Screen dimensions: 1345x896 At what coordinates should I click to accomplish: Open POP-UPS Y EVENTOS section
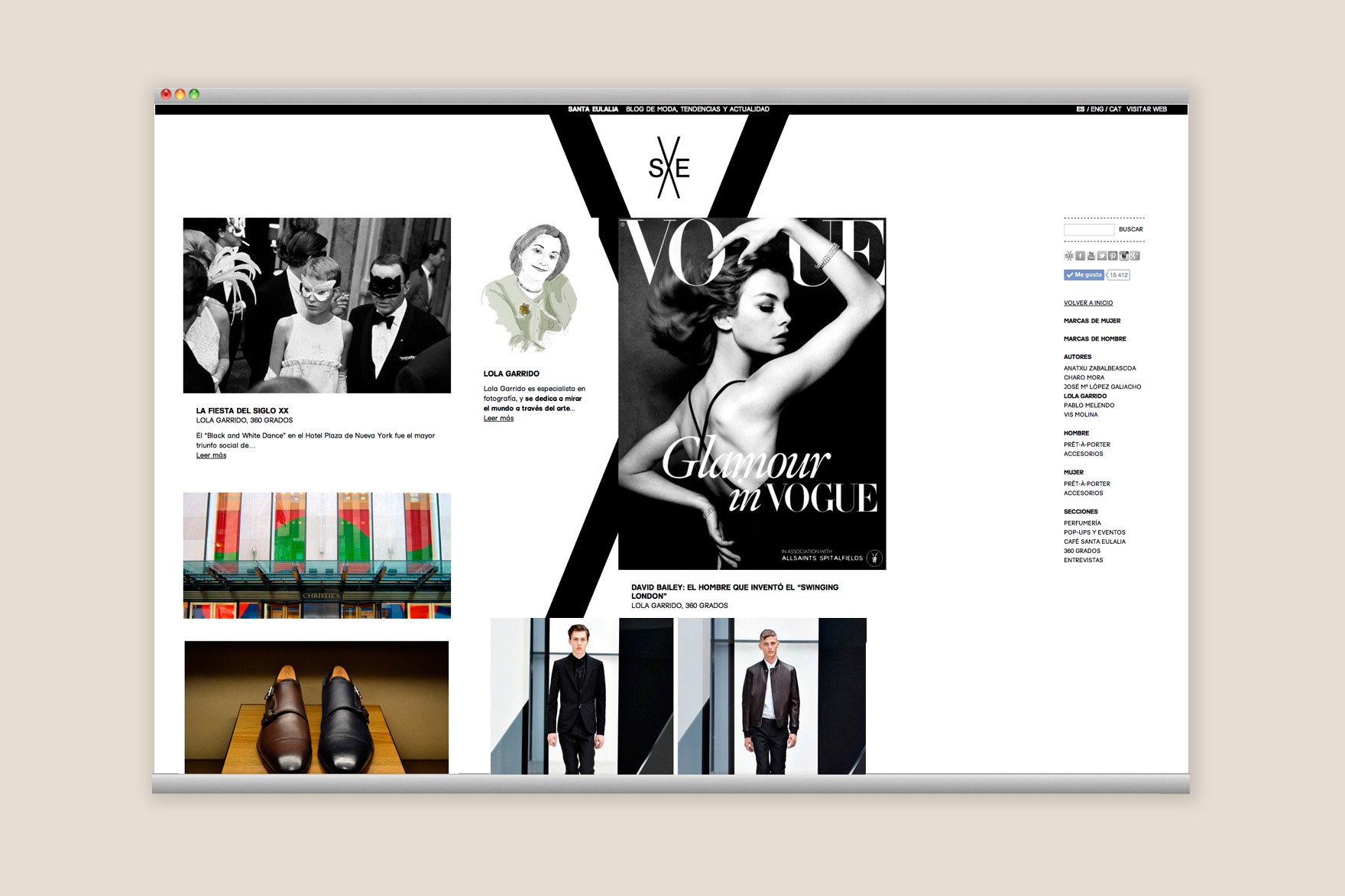pos(1094,532)
